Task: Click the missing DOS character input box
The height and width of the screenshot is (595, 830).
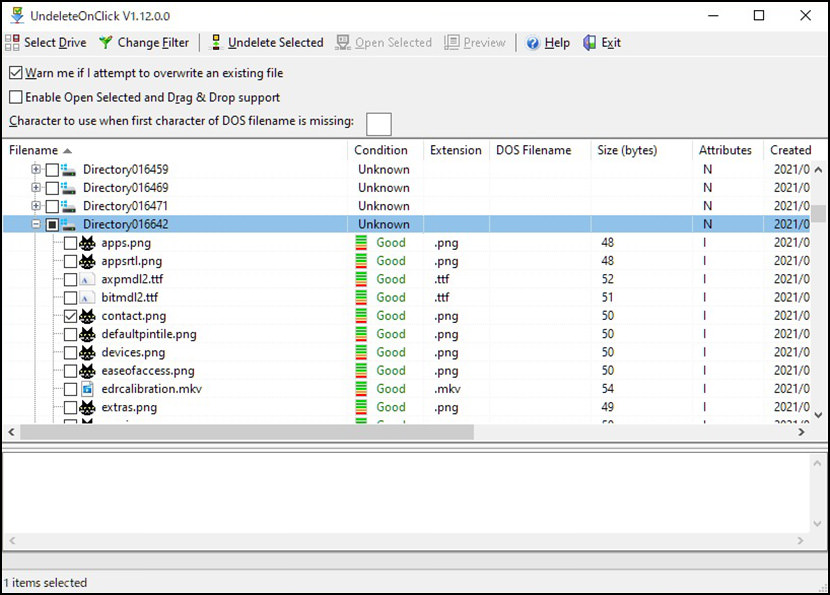Action: tap(379, 124)
